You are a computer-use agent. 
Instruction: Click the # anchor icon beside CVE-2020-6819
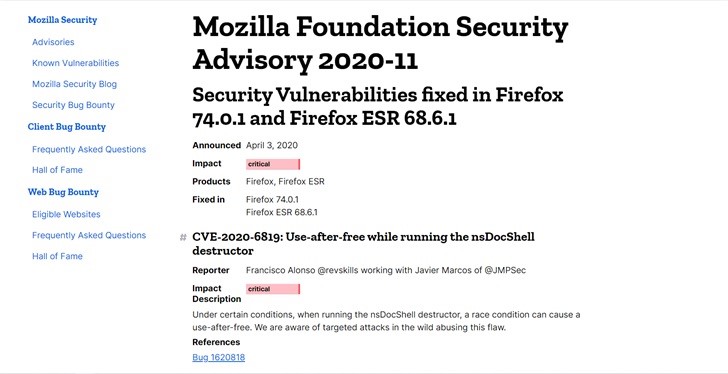coord(183,238)
